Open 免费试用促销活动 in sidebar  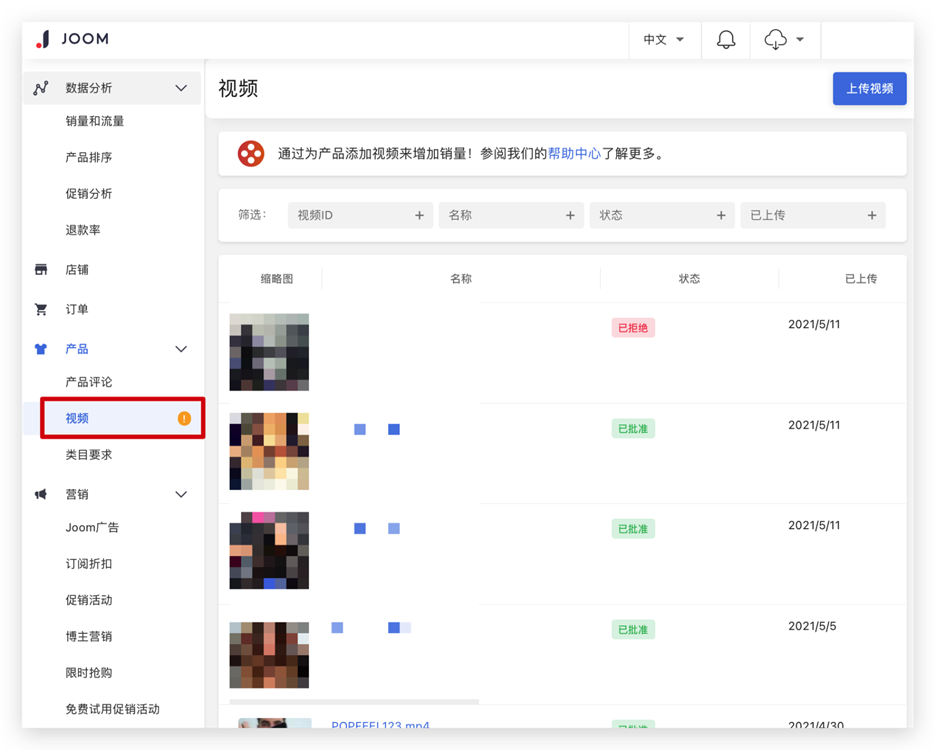click(x=113, y=709)
